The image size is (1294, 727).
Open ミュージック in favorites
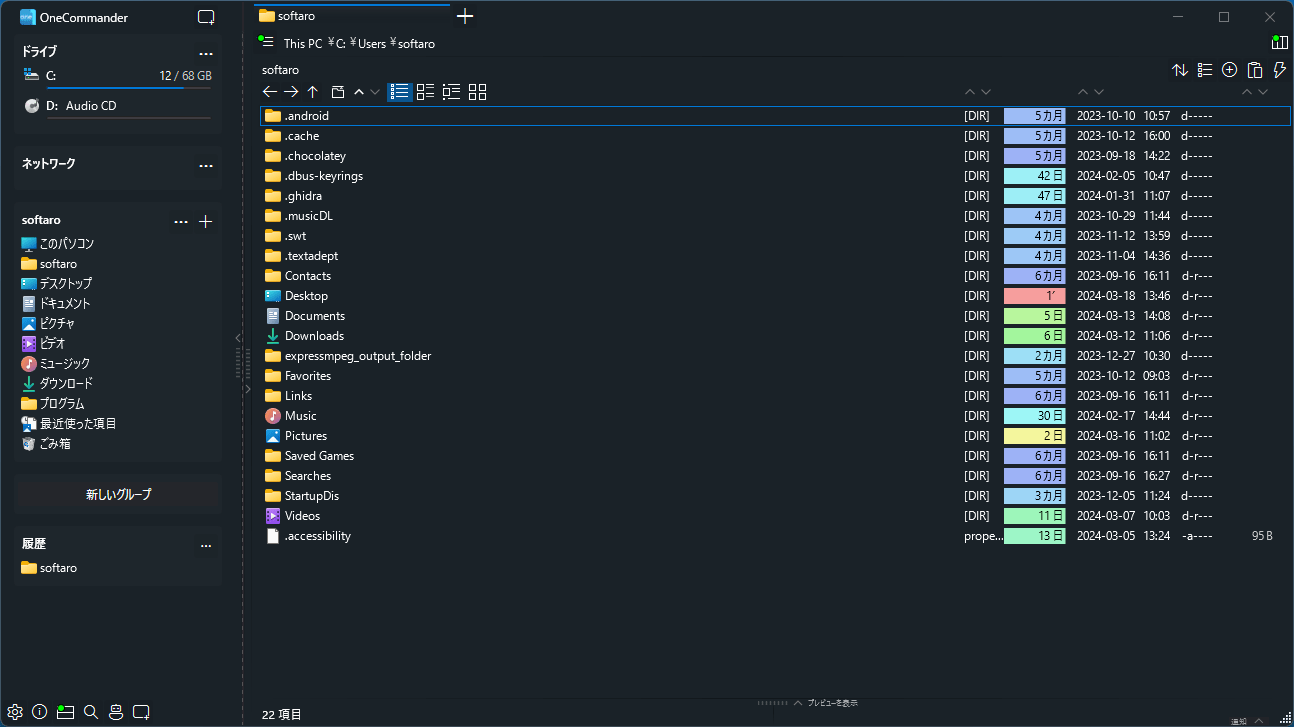(x=56, y=364)
